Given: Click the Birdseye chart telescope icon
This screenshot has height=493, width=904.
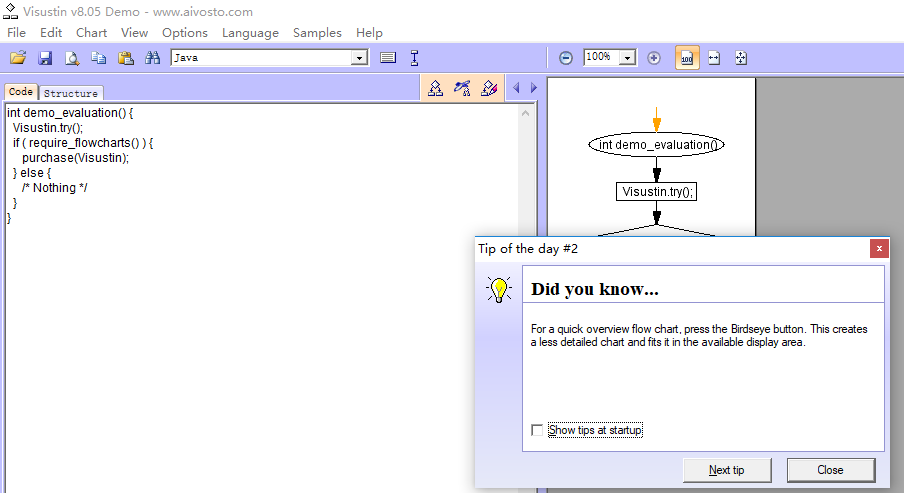Looking at the screenshot, I should [x=462, y=88].
